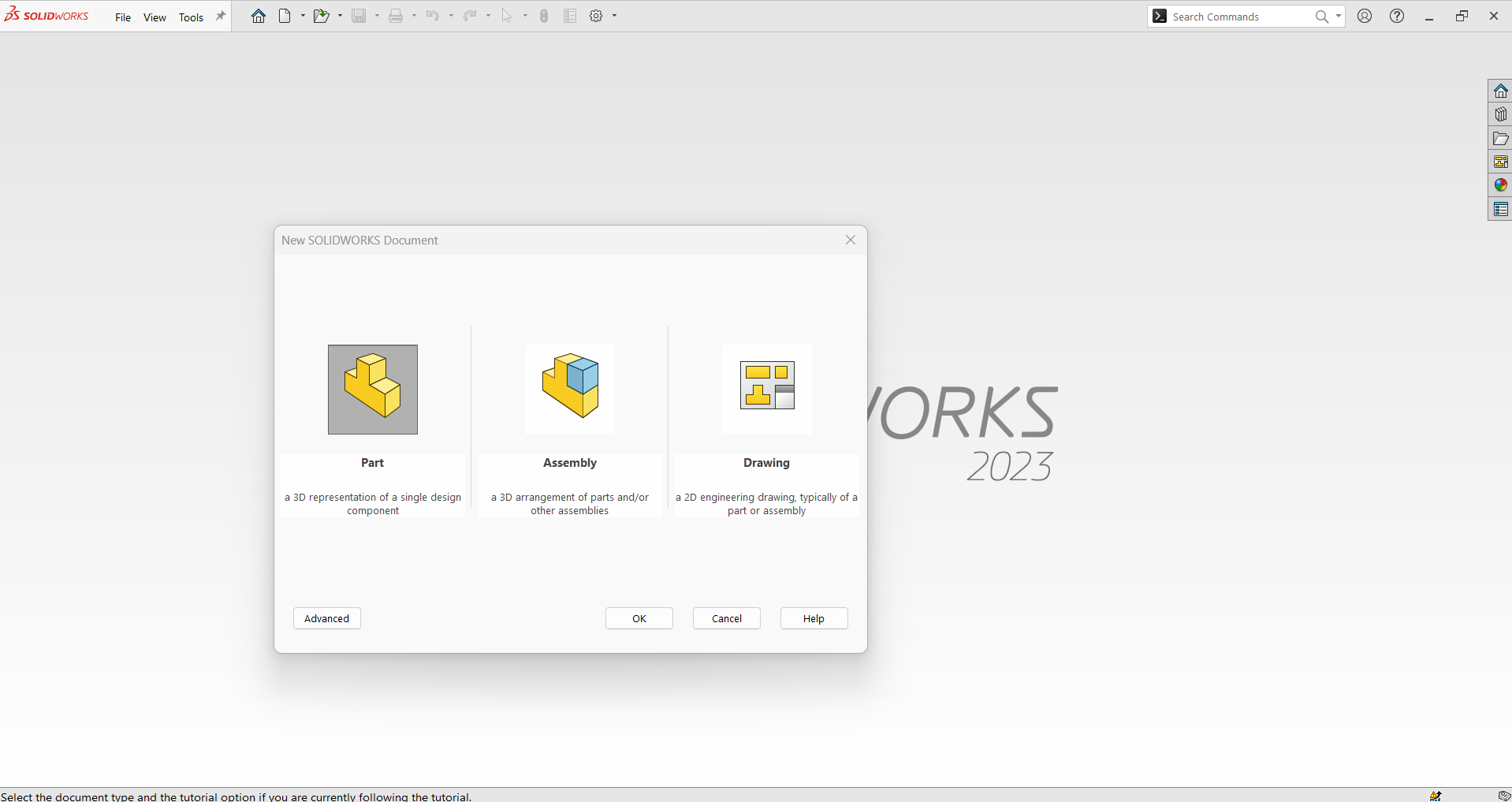Pin the menu bar with pushpin icon
Viewport: 1512px width, 802px height.
point(221,16)
